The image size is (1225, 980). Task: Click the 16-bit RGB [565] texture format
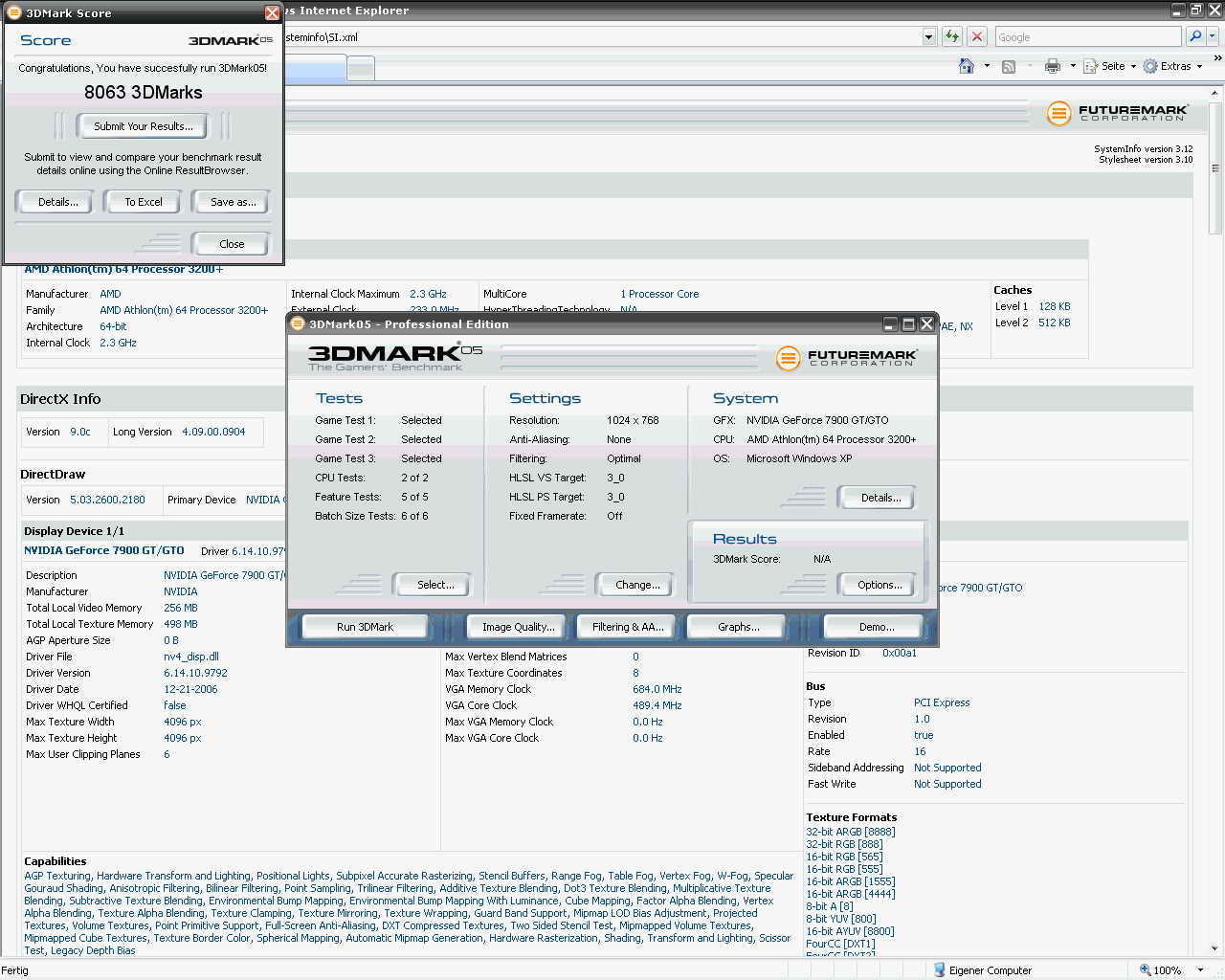[x=844, y=857]
